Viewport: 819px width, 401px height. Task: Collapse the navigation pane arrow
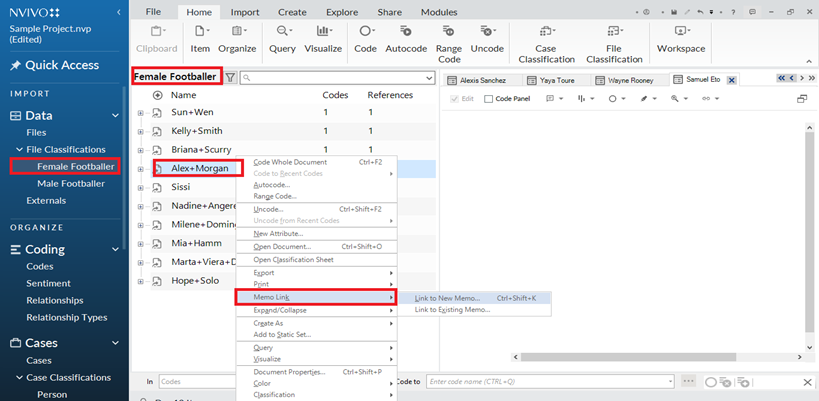pyautogui.click(x=119, y=11)
